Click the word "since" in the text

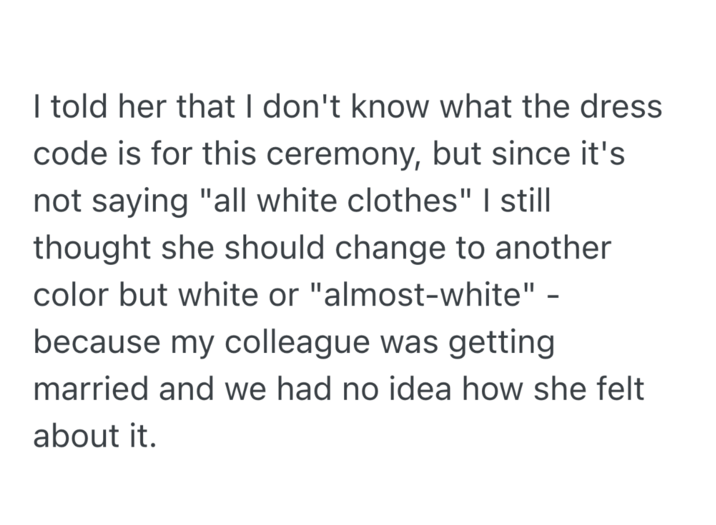pos(516,155)
